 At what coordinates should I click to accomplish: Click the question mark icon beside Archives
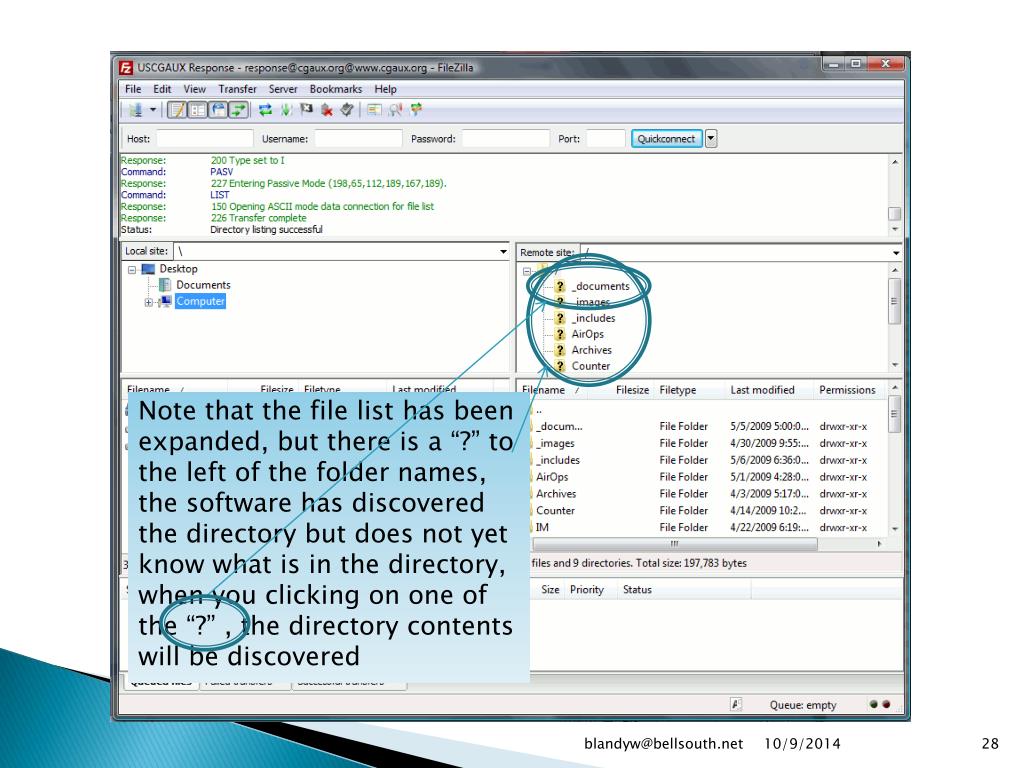(560, 350)
